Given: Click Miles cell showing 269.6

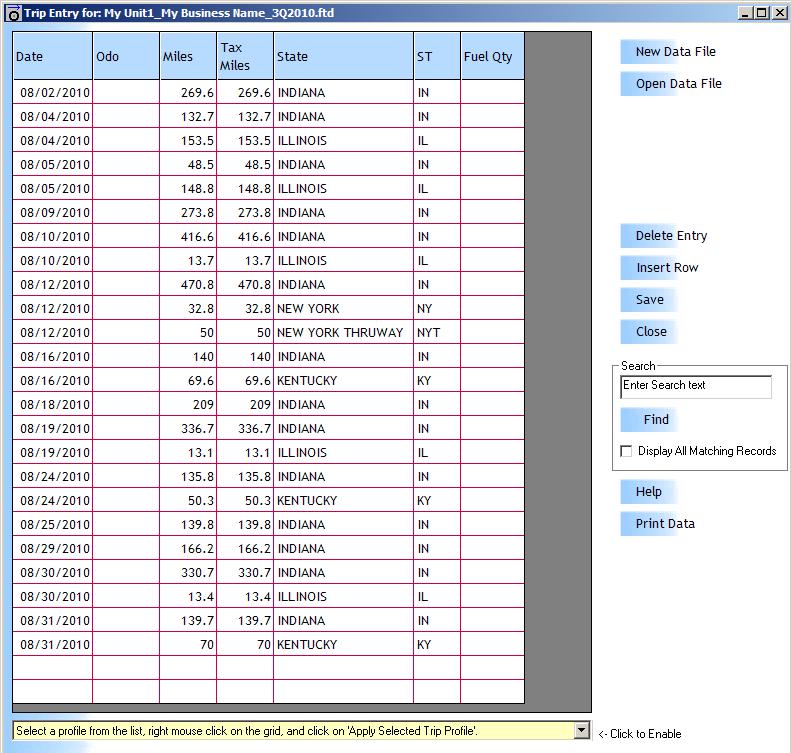Looking at the screenshot, I should pos(188,93).
